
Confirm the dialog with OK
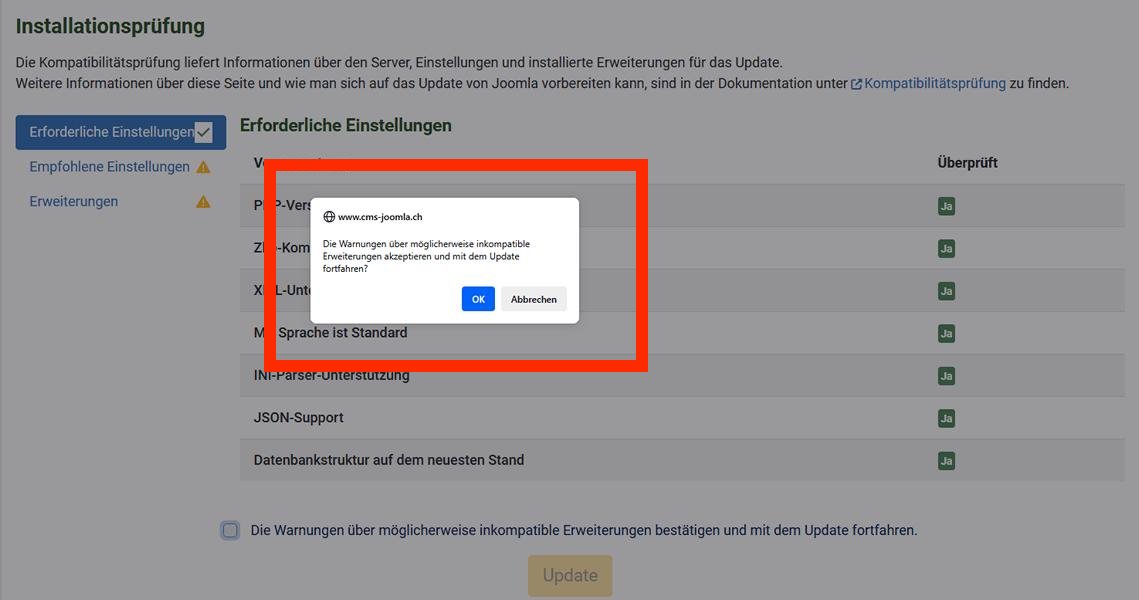click(478, 298)
